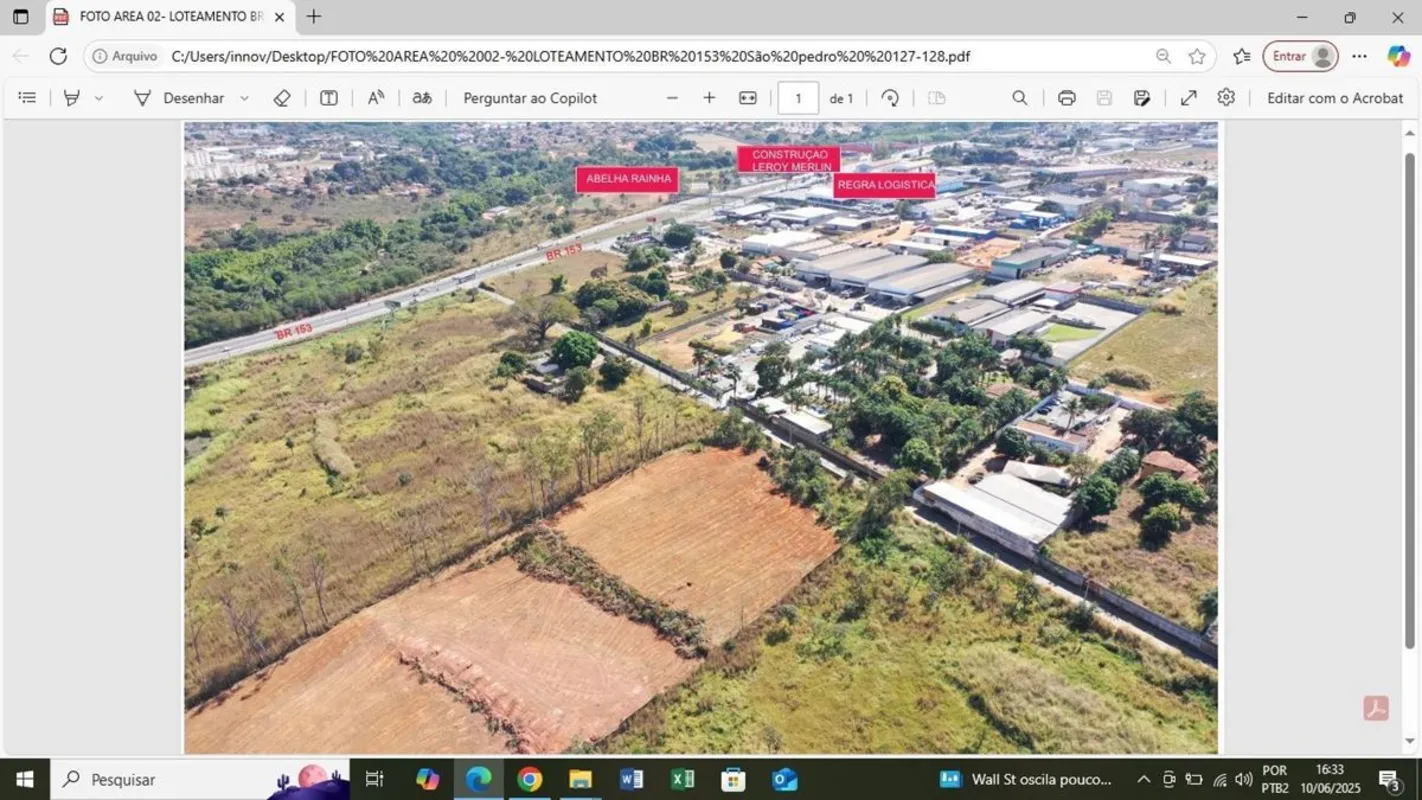Zoom in with the plus button
Image resolution: width=1422 pixels, height=800 pixels.
(x=709, y=98)
